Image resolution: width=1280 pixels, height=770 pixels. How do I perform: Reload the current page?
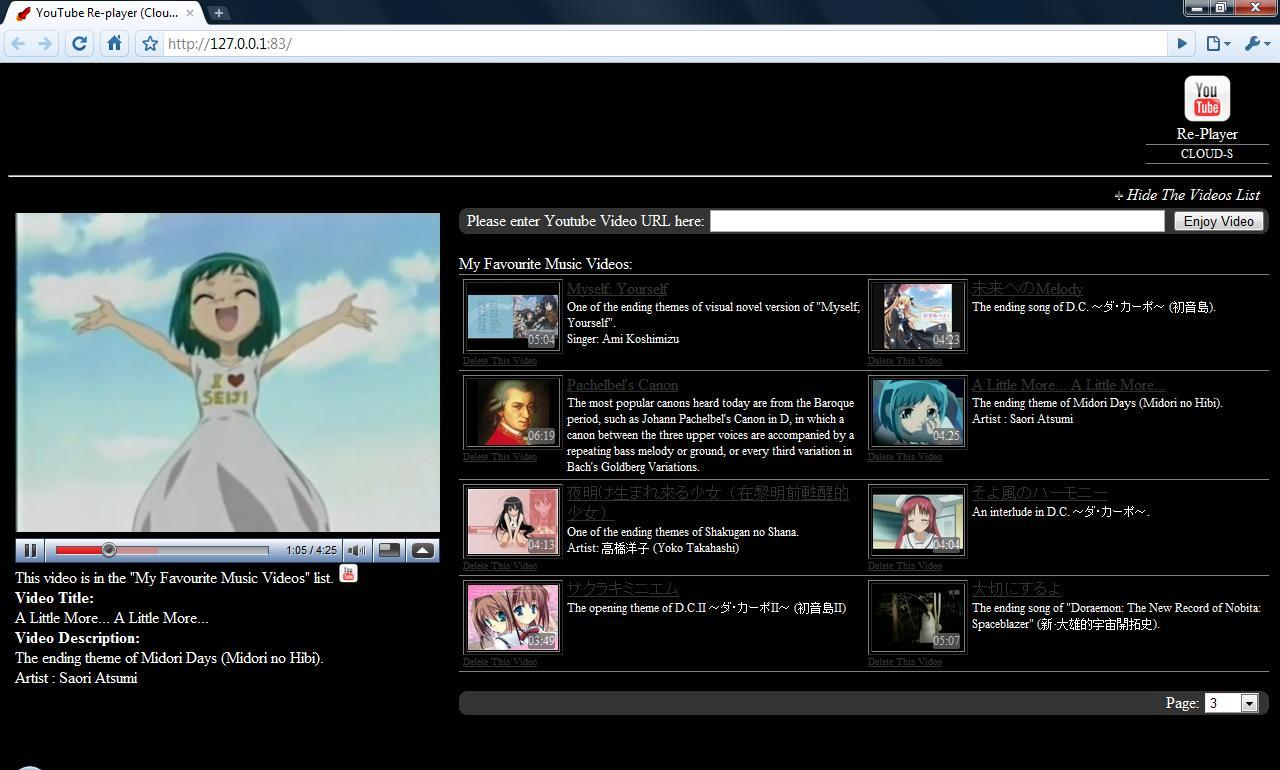click(x=80, y=43)
